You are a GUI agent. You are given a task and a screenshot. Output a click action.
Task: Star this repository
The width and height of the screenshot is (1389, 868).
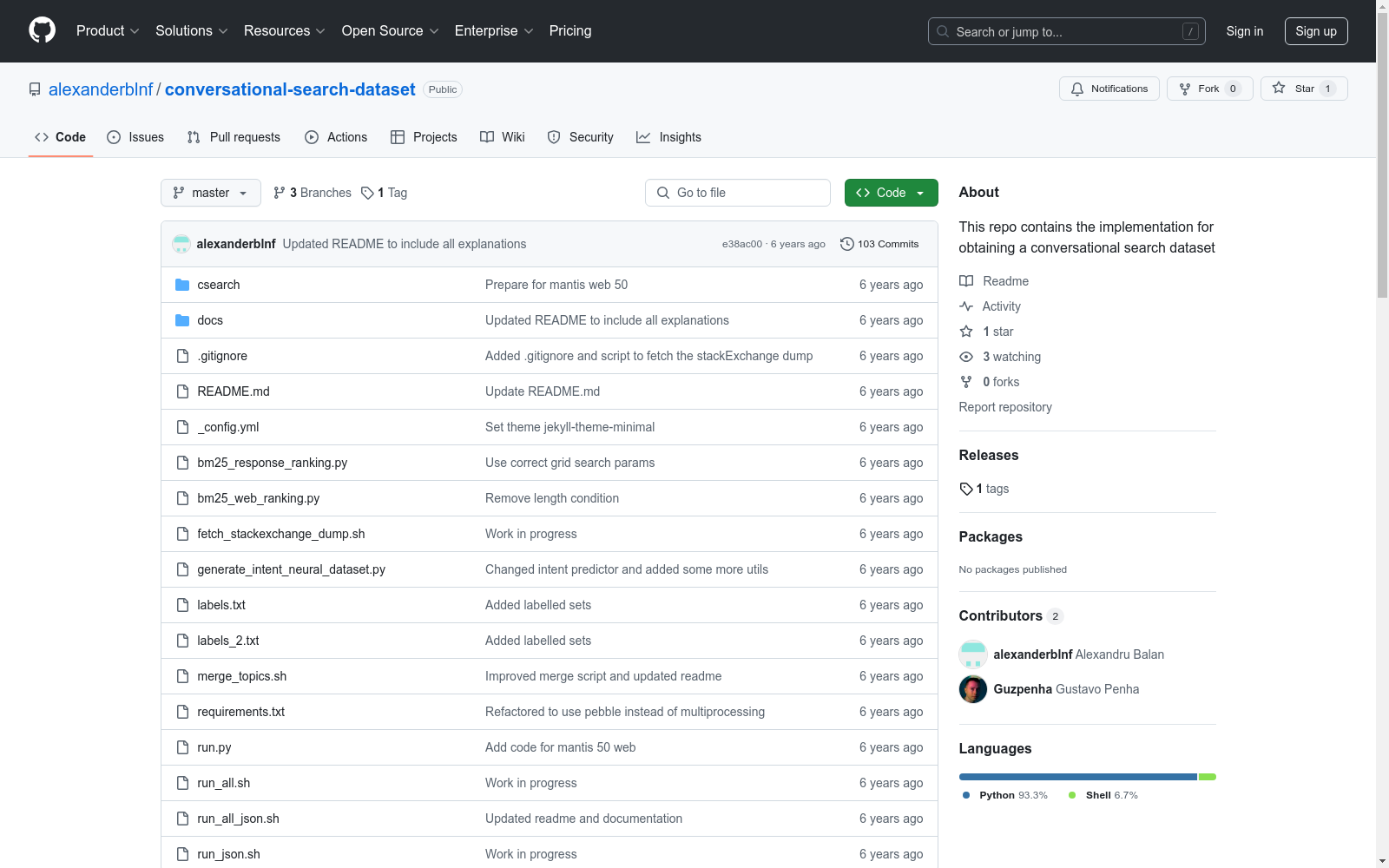tap(1304, 89)
